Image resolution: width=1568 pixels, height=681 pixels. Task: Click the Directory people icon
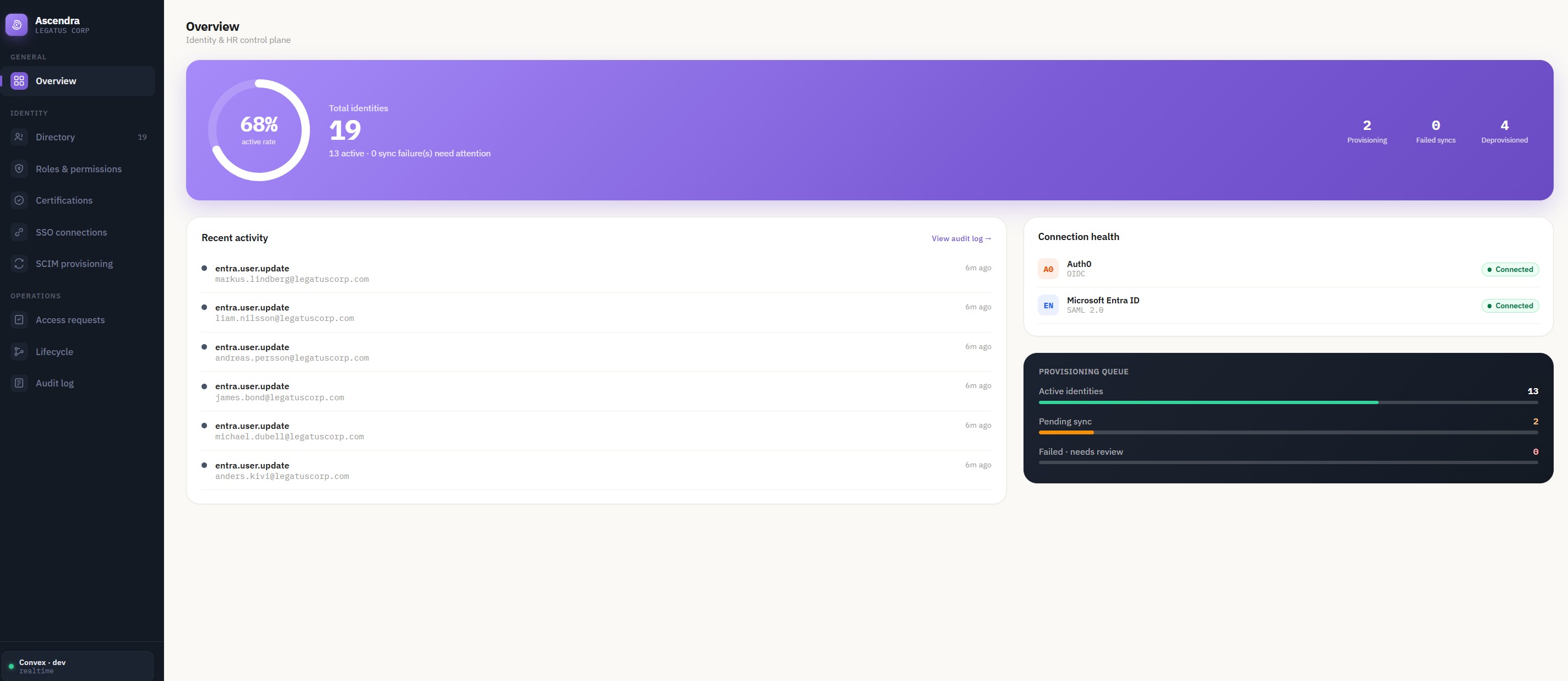click(x=19, y=137)
